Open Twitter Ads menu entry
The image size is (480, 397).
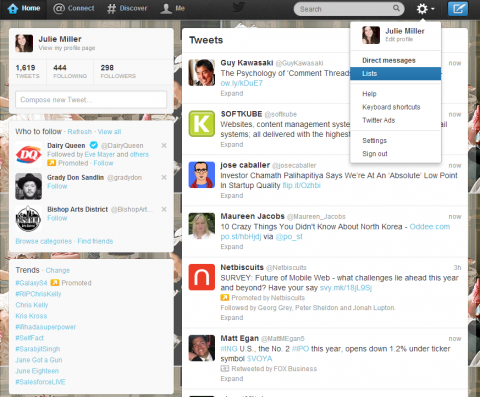(x=378, y=120)
